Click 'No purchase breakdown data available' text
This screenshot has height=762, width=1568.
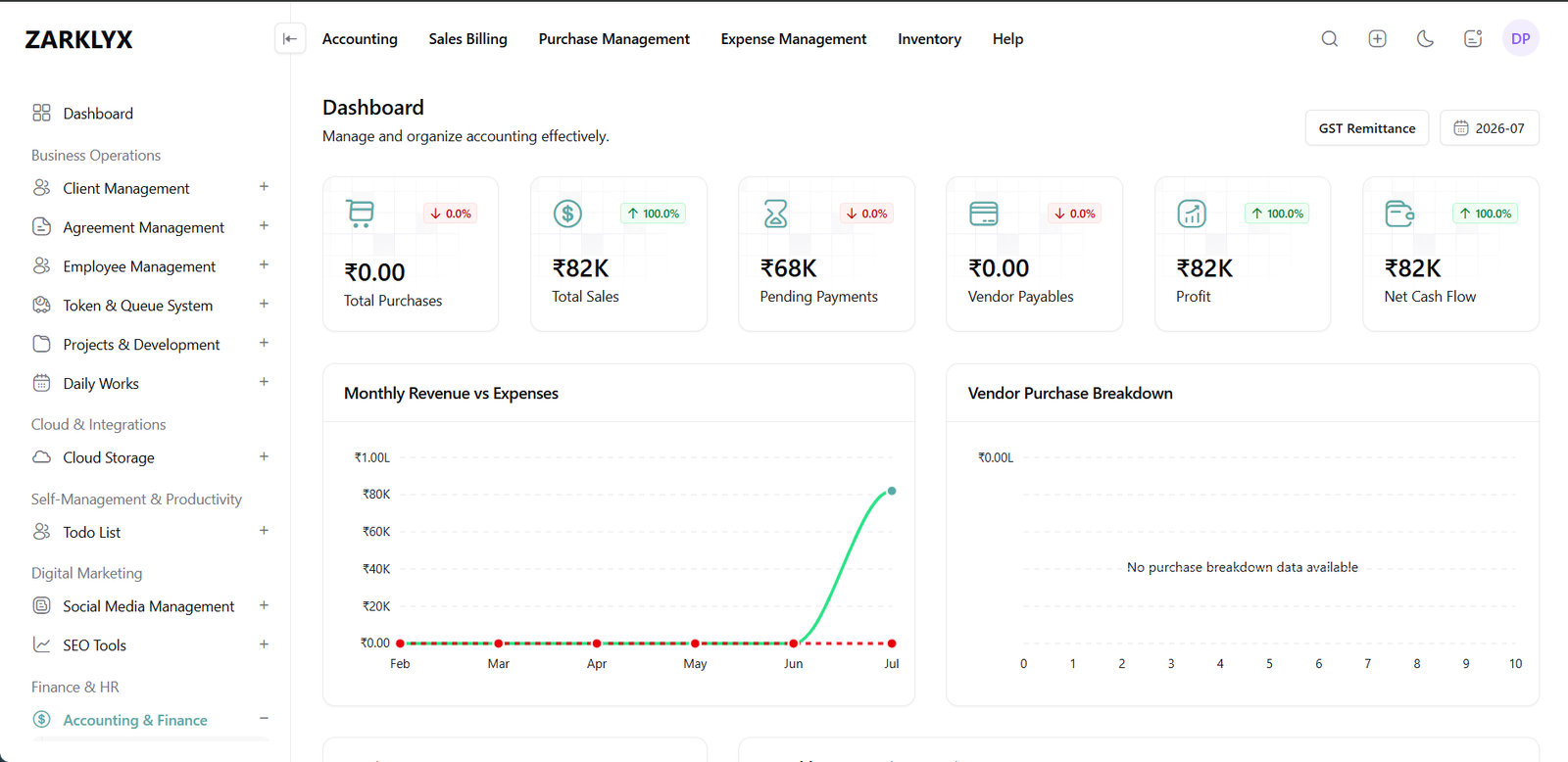click(x=1243, y=567)
